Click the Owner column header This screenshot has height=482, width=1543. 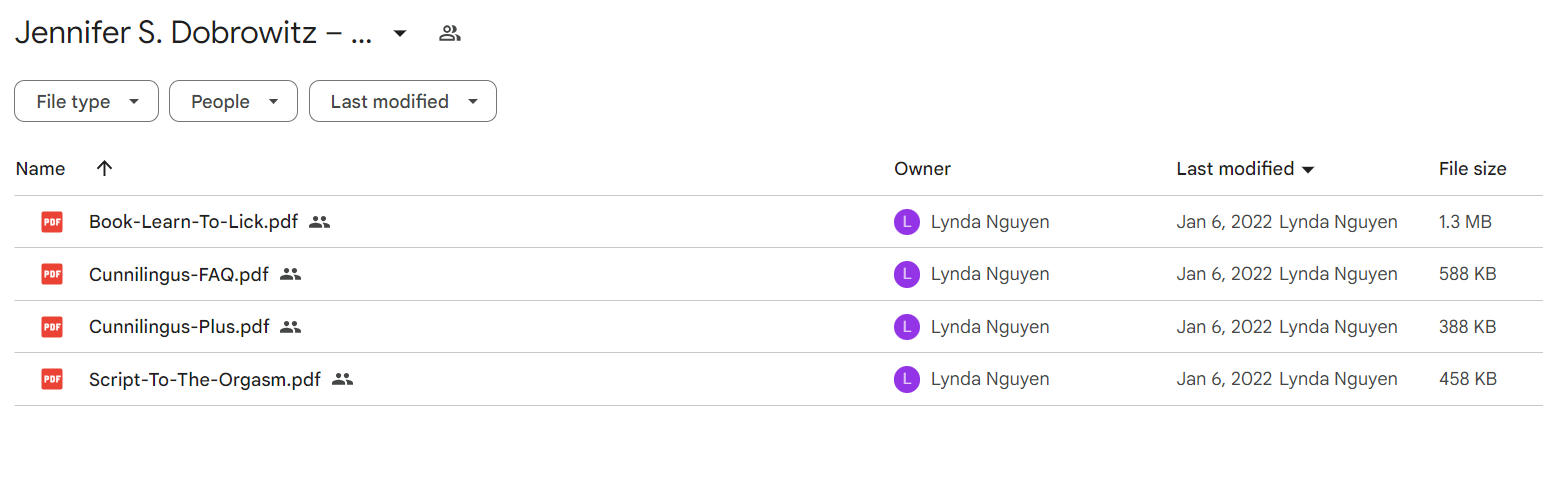coord(922,169)
